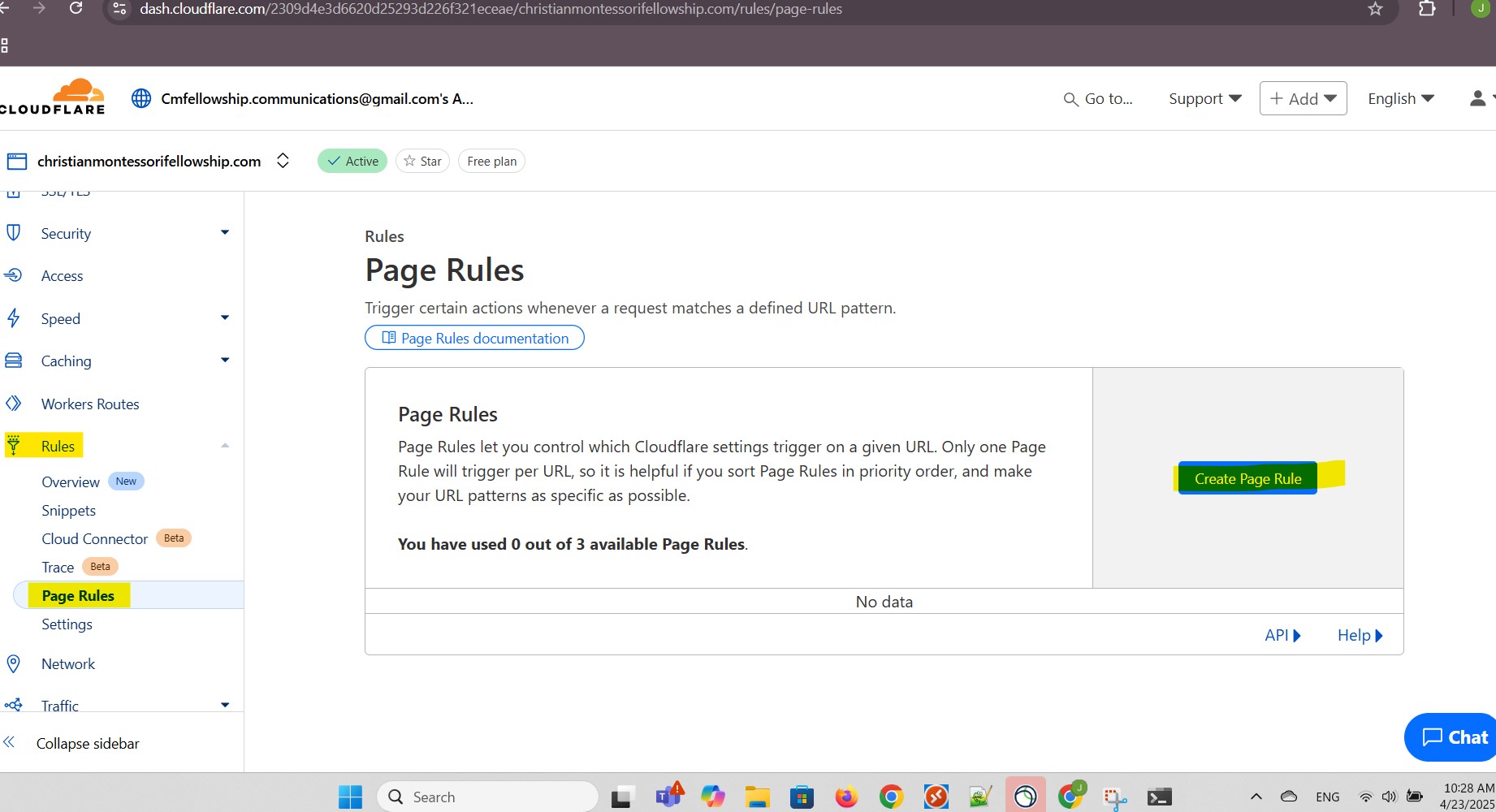Viewport: 1496px width, 812px height.
Task: Open the Support dropdown
Action: [x=1205, y=98]
